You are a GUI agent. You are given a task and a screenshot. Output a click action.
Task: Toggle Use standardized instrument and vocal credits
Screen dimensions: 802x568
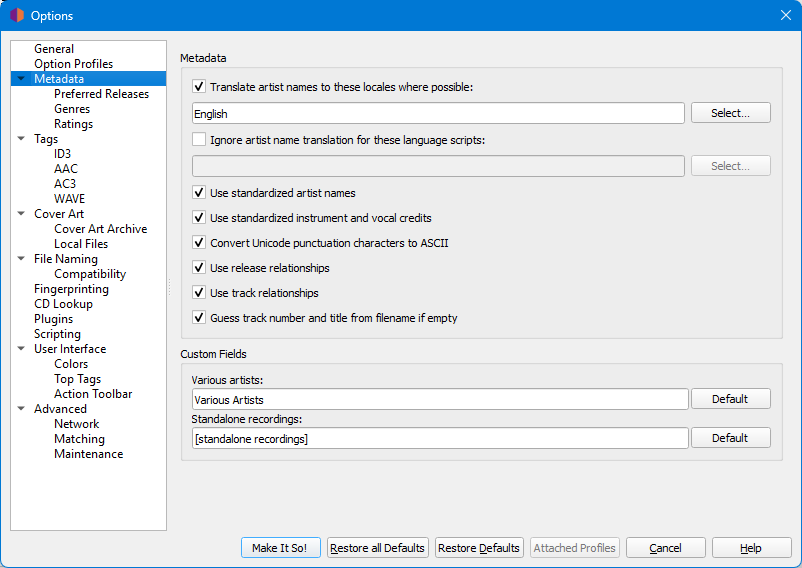point(199,218)
